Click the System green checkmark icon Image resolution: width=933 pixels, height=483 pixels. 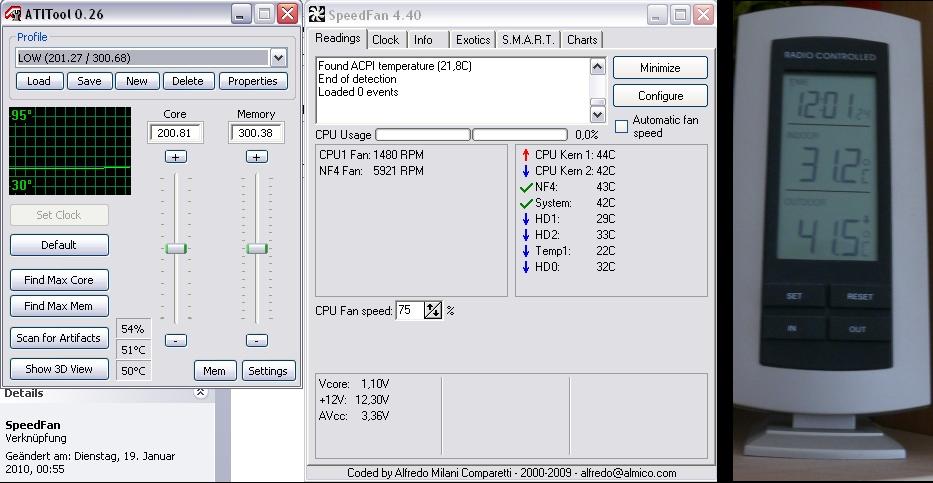(525, 203)
